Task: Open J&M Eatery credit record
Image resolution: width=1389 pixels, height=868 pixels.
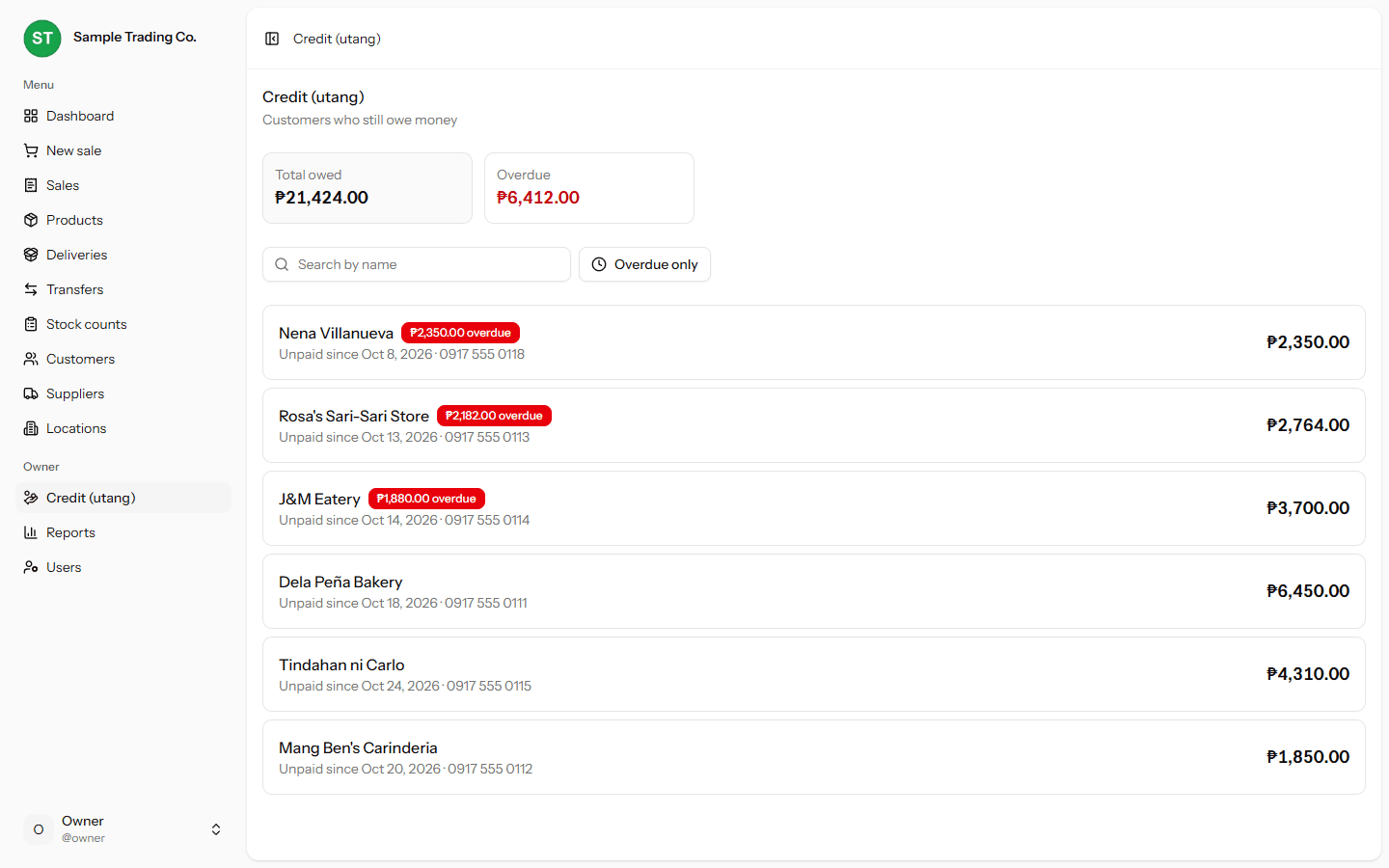Action: coord(814,508)
